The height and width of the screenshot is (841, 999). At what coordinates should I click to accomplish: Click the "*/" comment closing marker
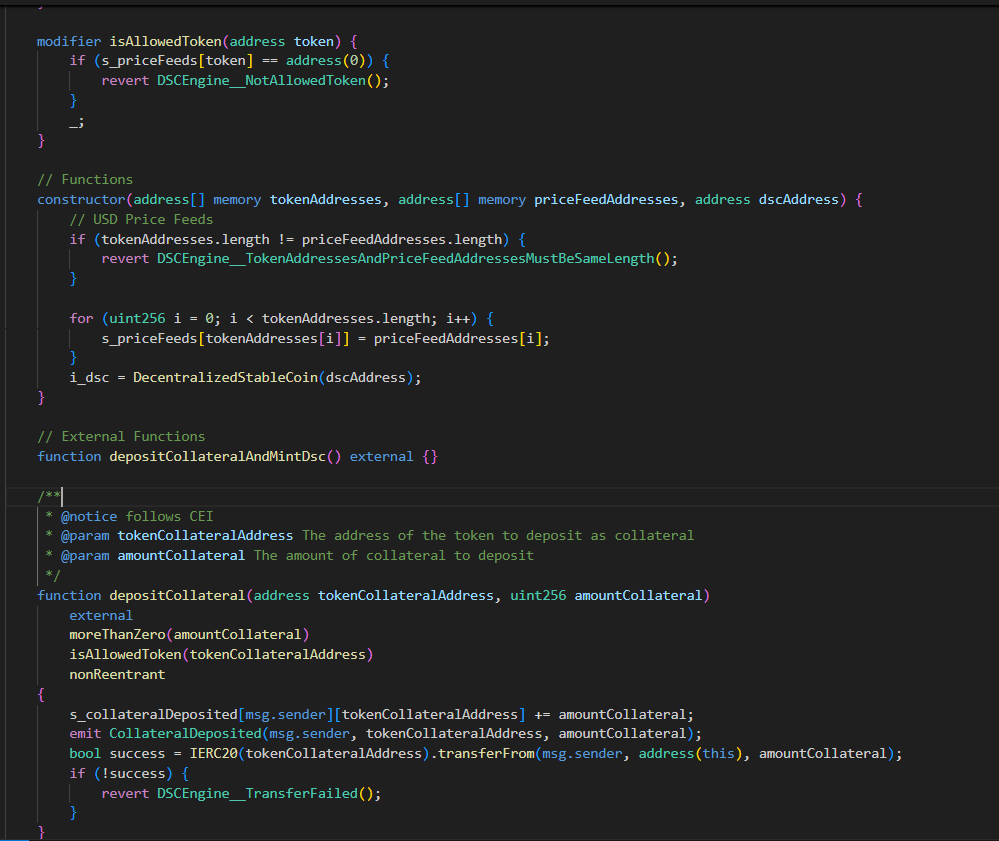[53, 575]
